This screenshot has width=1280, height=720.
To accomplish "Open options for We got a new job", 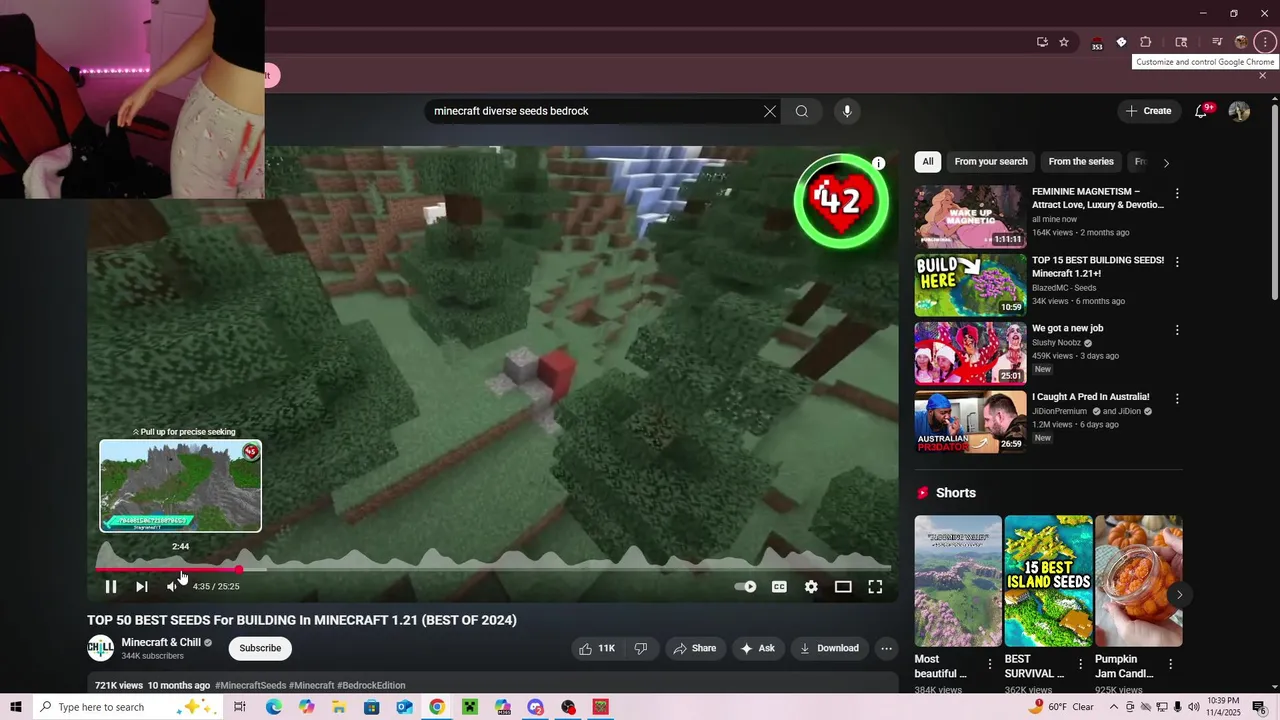I will pyautogui.click(x=1177, y=330).
